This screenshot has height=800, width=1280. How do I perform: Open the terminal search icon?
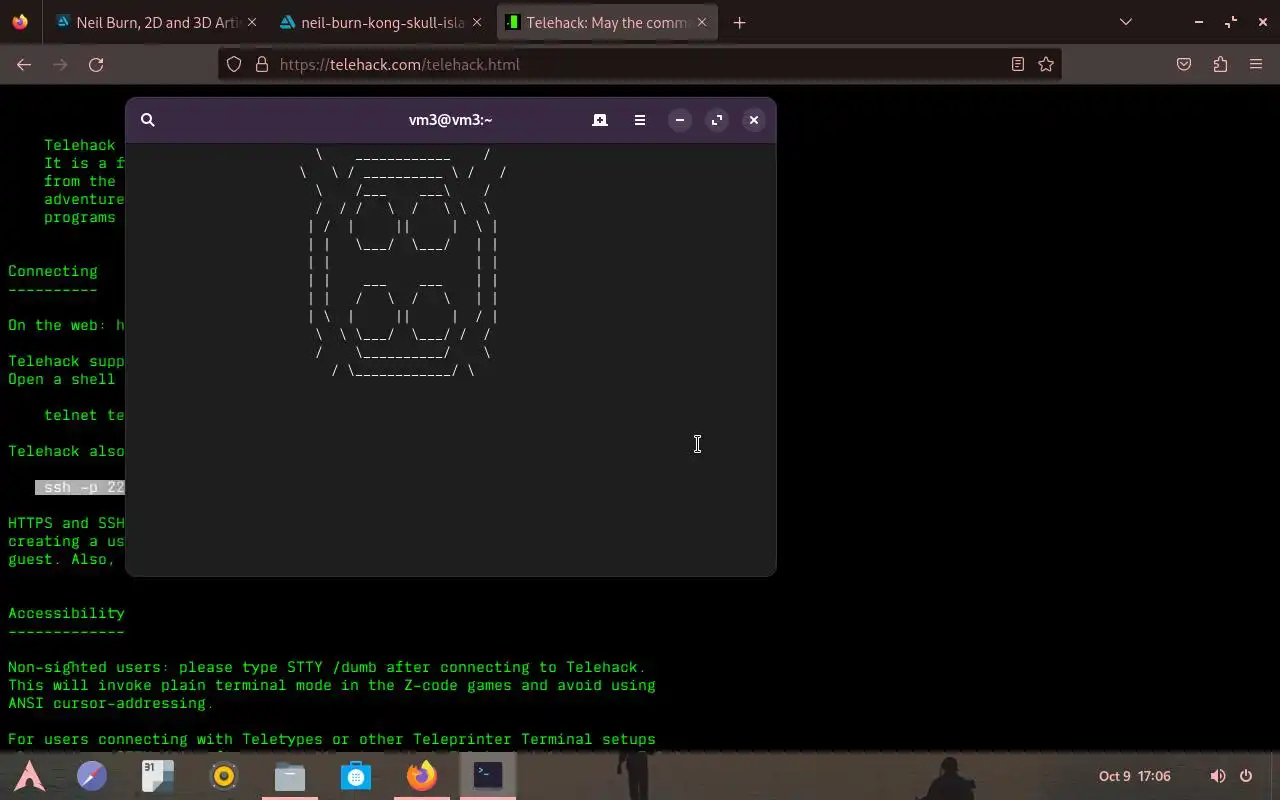point(148,120)
